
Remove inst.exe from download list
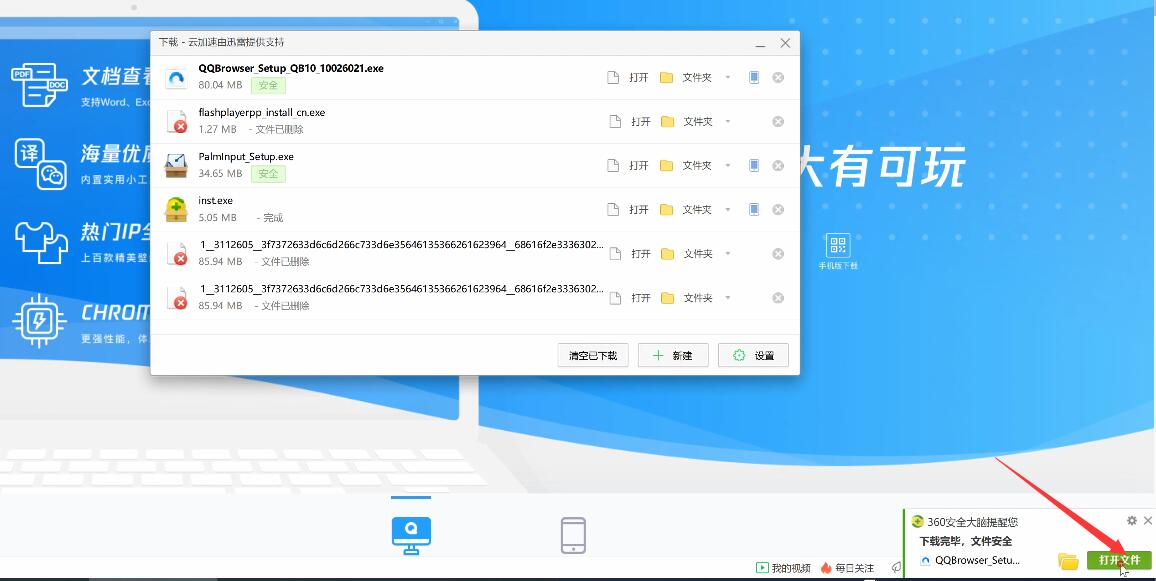pyautogui.click(x=778, y=210)
